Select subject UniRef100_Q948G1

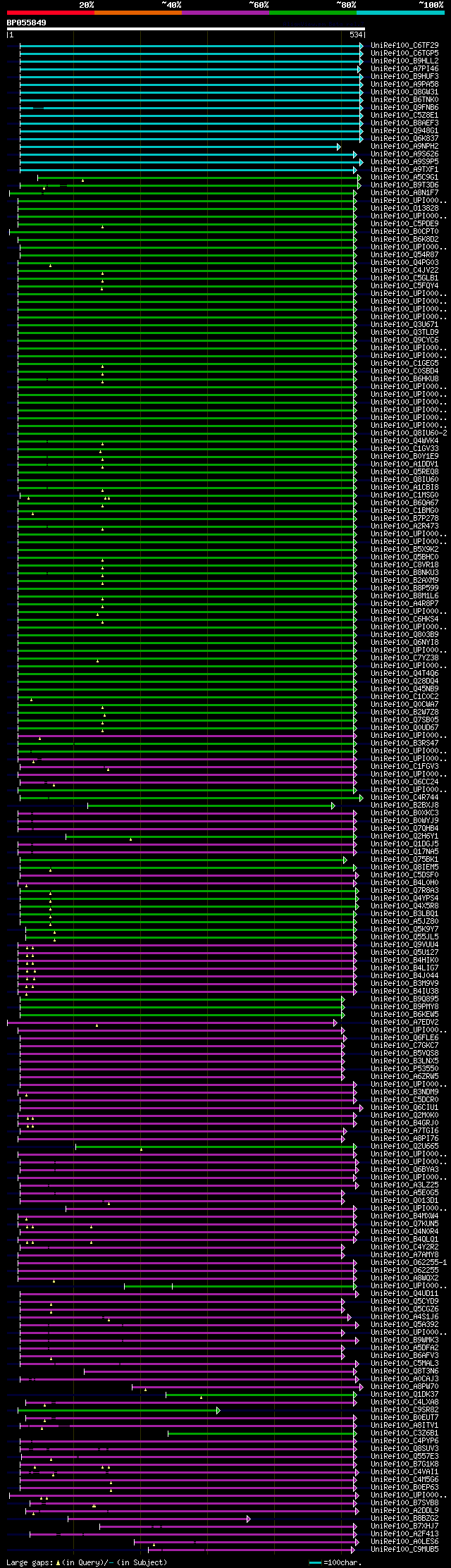(x=404, y=131)
